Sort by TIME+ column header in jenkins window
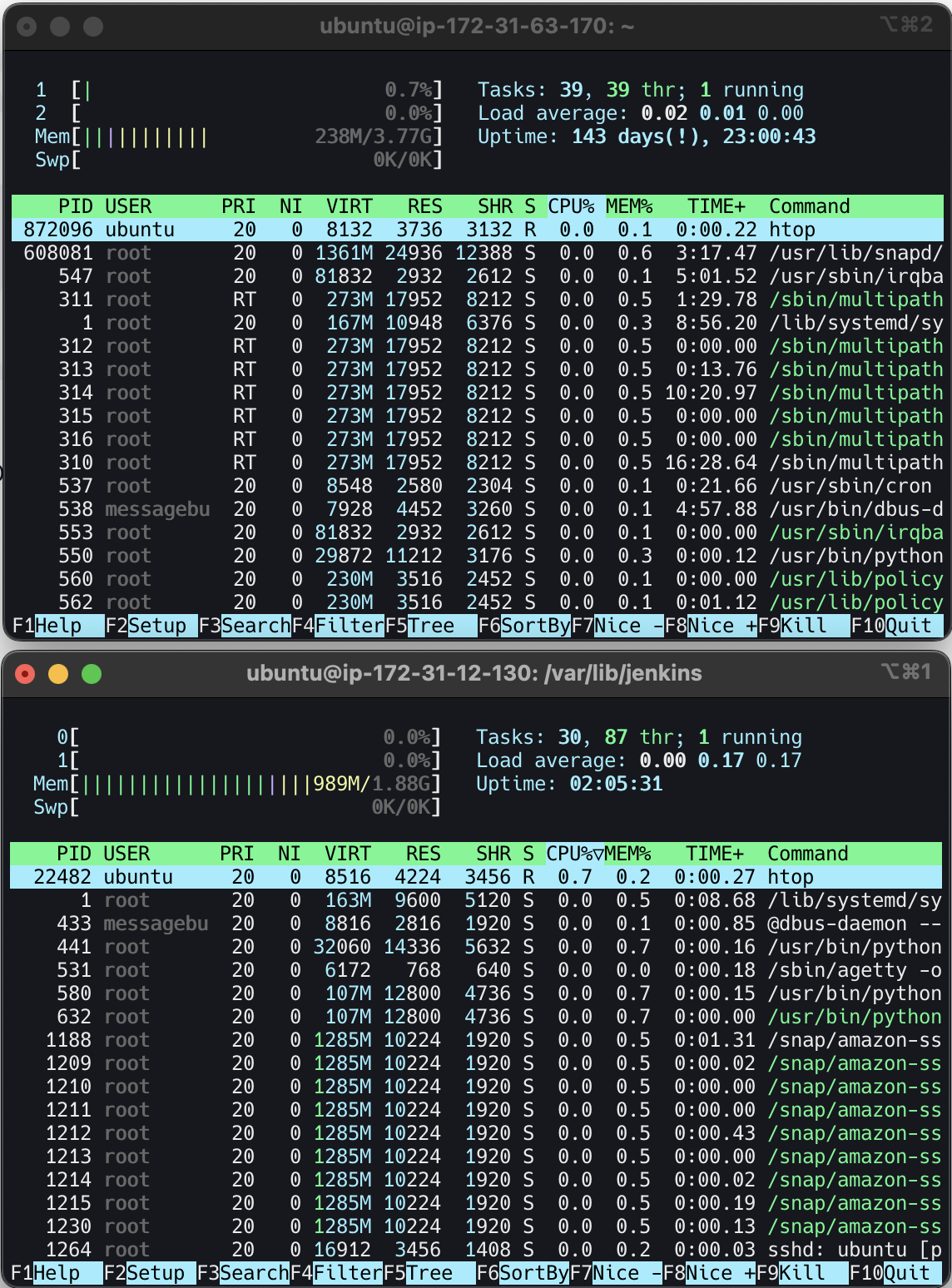Viewport: 952px width, 1288px height. coord(715,854)
